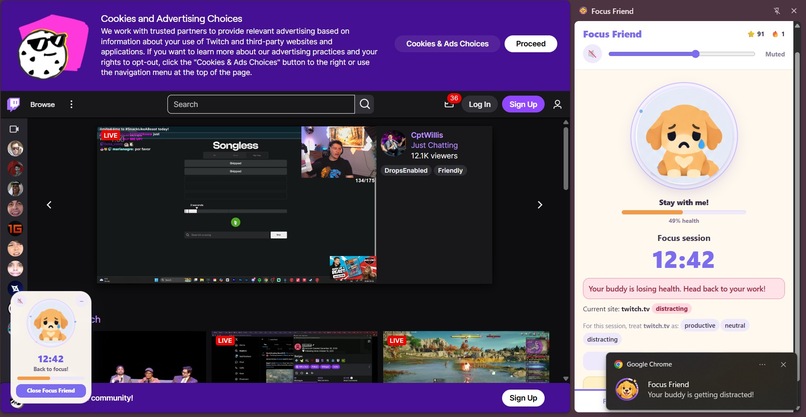This screenshot has width=806, height=417.
Task: Click the featured Songless stream video
Action: [x=236, y=205]
